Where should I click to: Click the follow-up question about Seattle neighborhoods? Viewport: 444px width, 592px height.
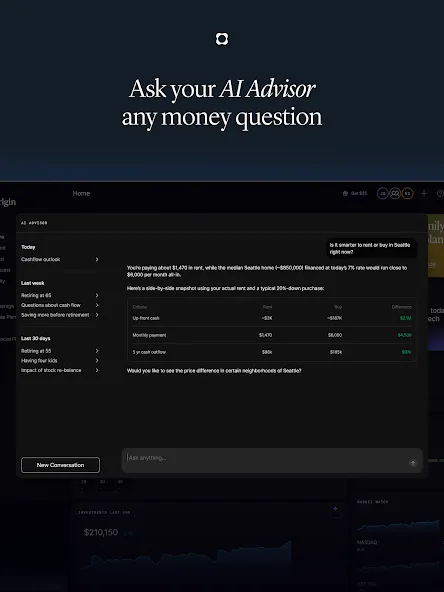pyautogui.click(x=214, y=371)
